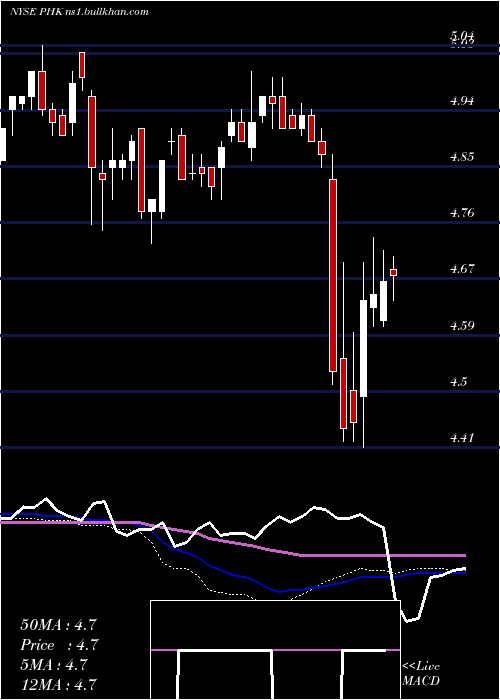500x700 pixels.
Task: Click the 12MA : 4.7 readout
Action: [58, 684]
